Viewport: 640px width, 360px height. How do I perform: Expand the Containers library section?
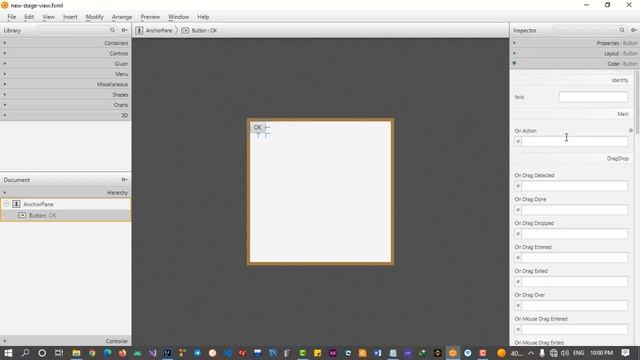pyautogui.click(x=66, y=43)
